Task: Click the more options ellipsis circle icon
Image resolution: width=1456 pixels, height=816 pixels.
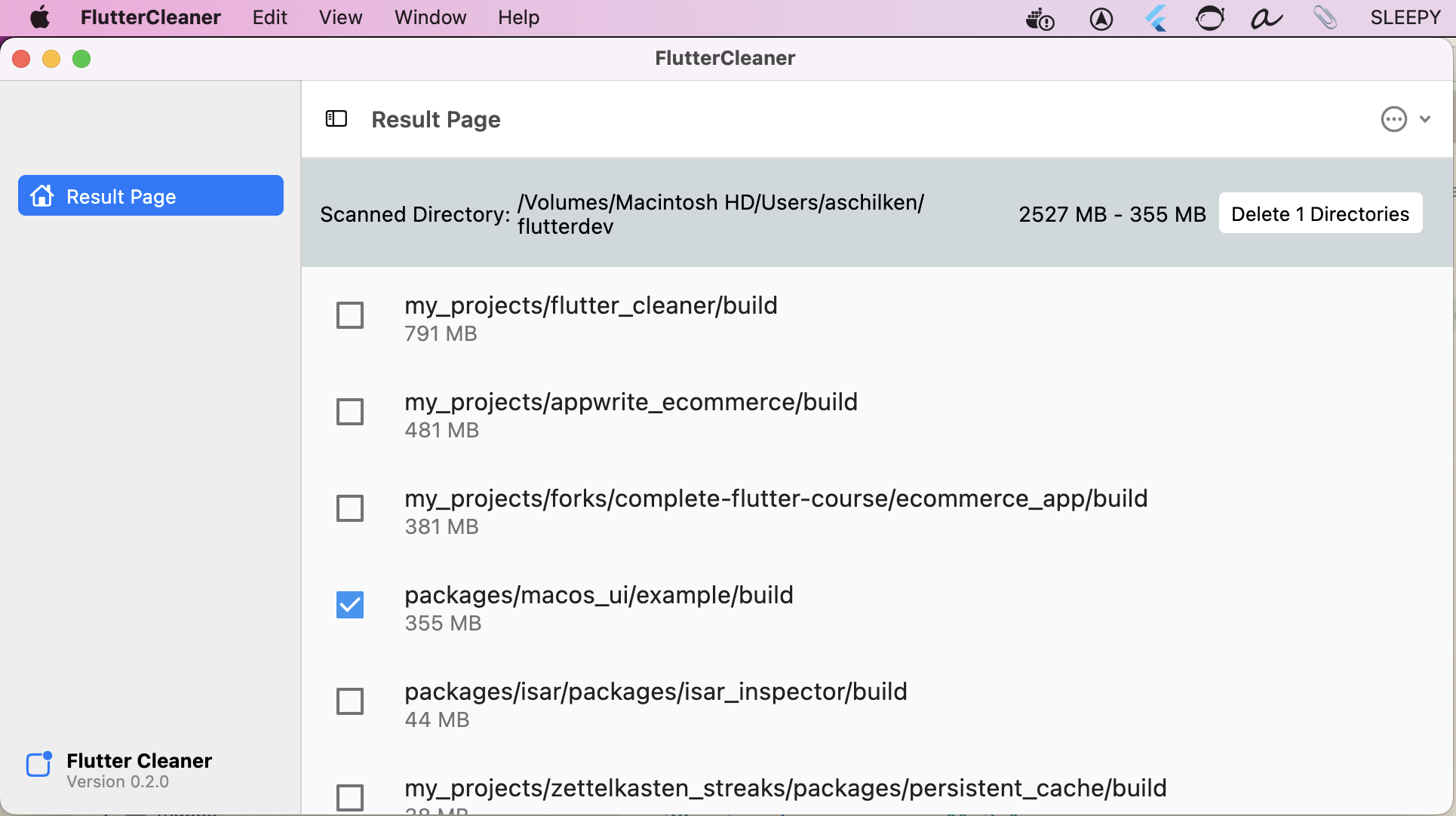Action: pyautogui.click(x=1393, y=119)
